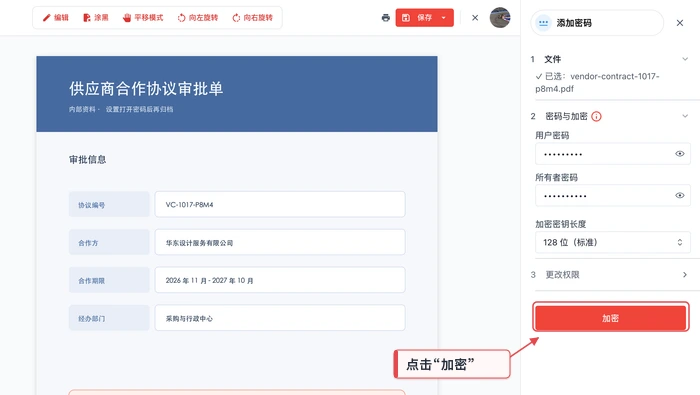Open the 加密密钥长度 dropdown
The image size is (700, 395).
click(612, 242)
